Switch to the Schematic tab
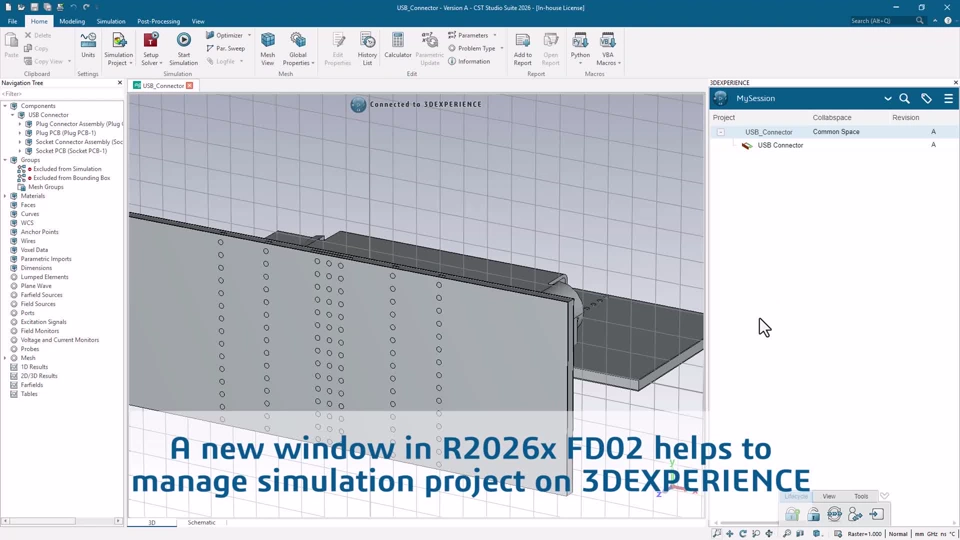The image size is (960, 540). tap(201, 522)
